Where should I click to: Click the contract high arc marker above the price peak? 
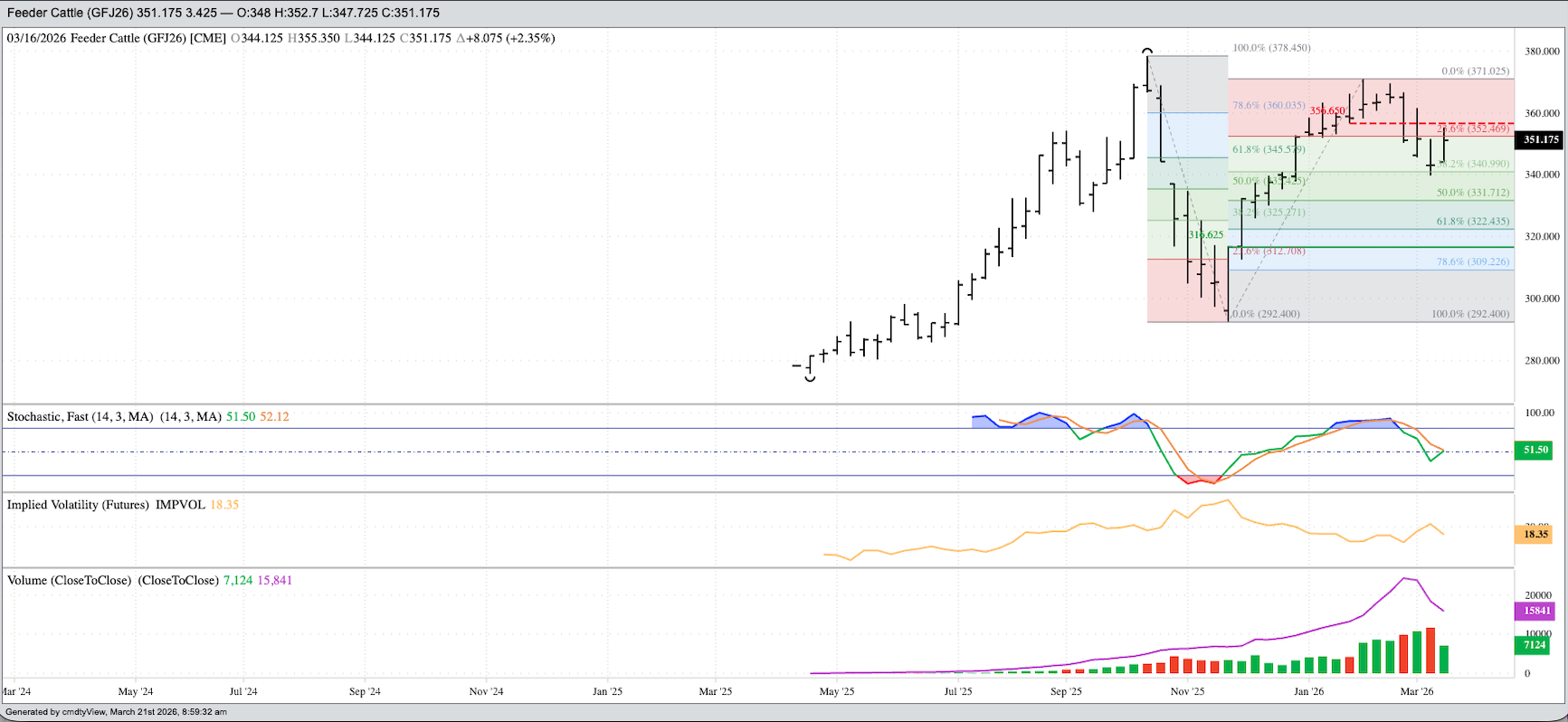1147,52
